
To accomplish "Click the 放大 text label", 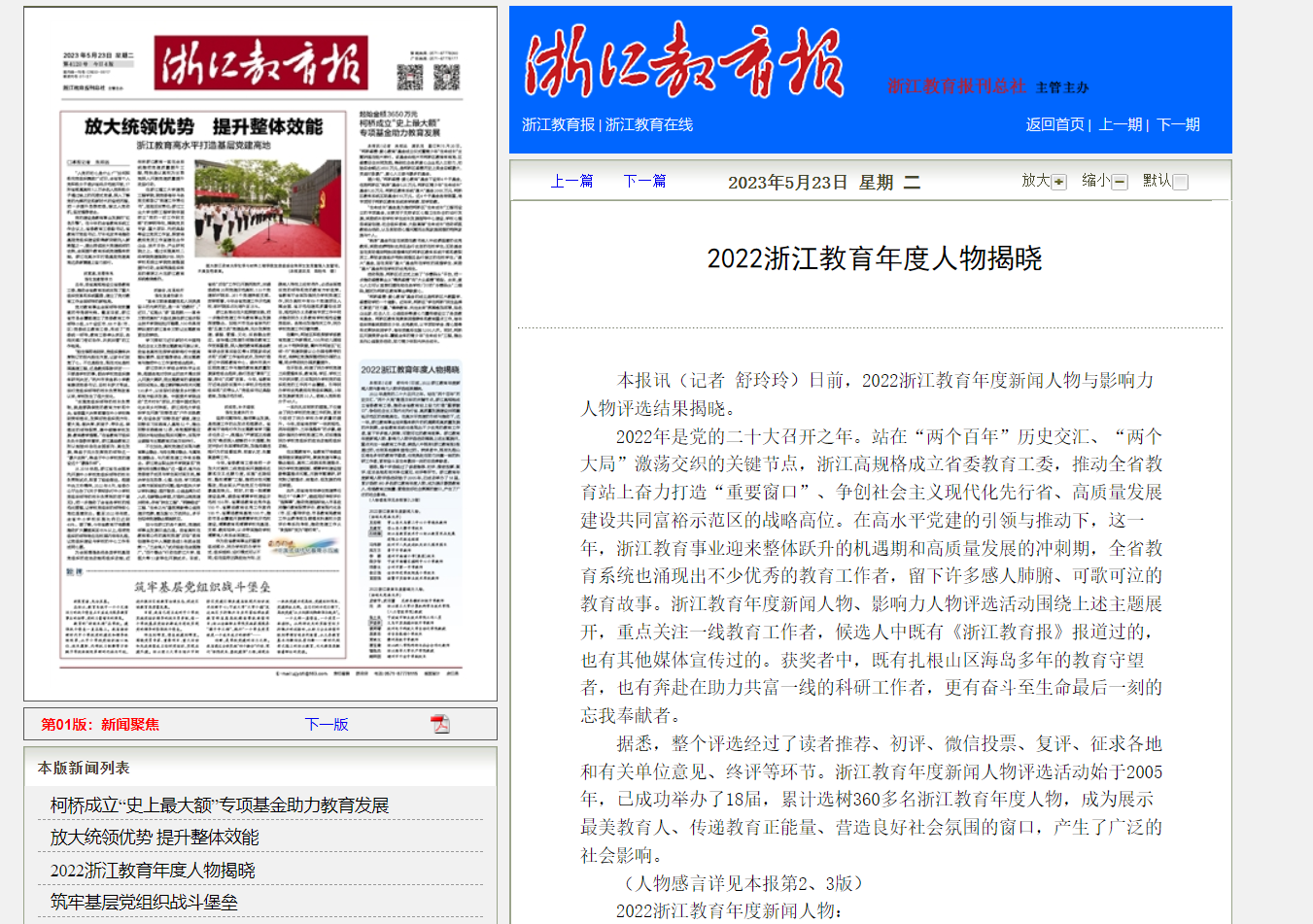I will point(1035,180).
